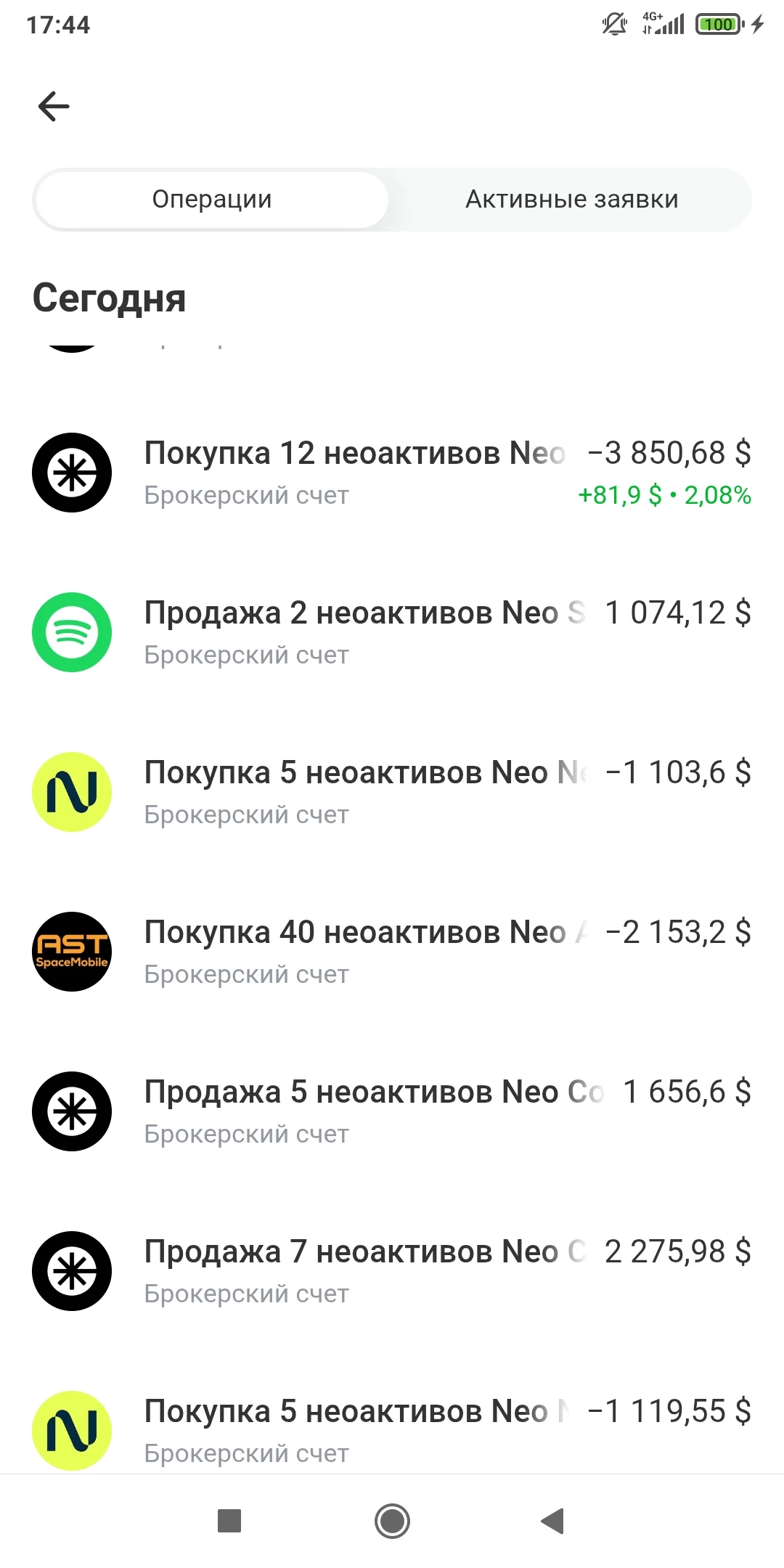784x1568 pixels.
Task: Tap the asterisk logo beside 12 неоактивов purchase
Action: click(72, 473)
